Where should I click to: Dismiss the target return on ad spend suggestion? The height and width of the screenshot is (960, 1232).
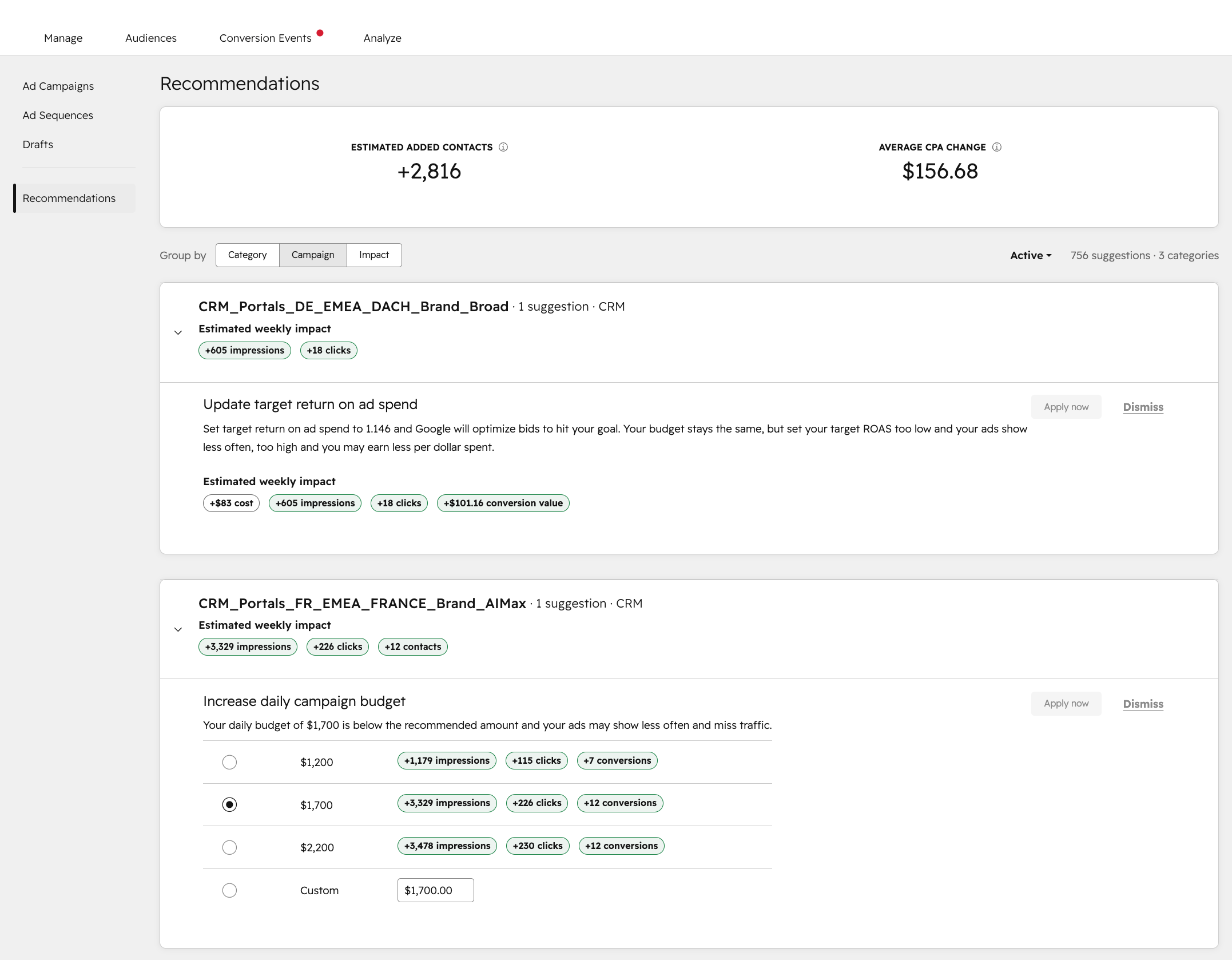pyautogui.click(x=1143, y=407)
